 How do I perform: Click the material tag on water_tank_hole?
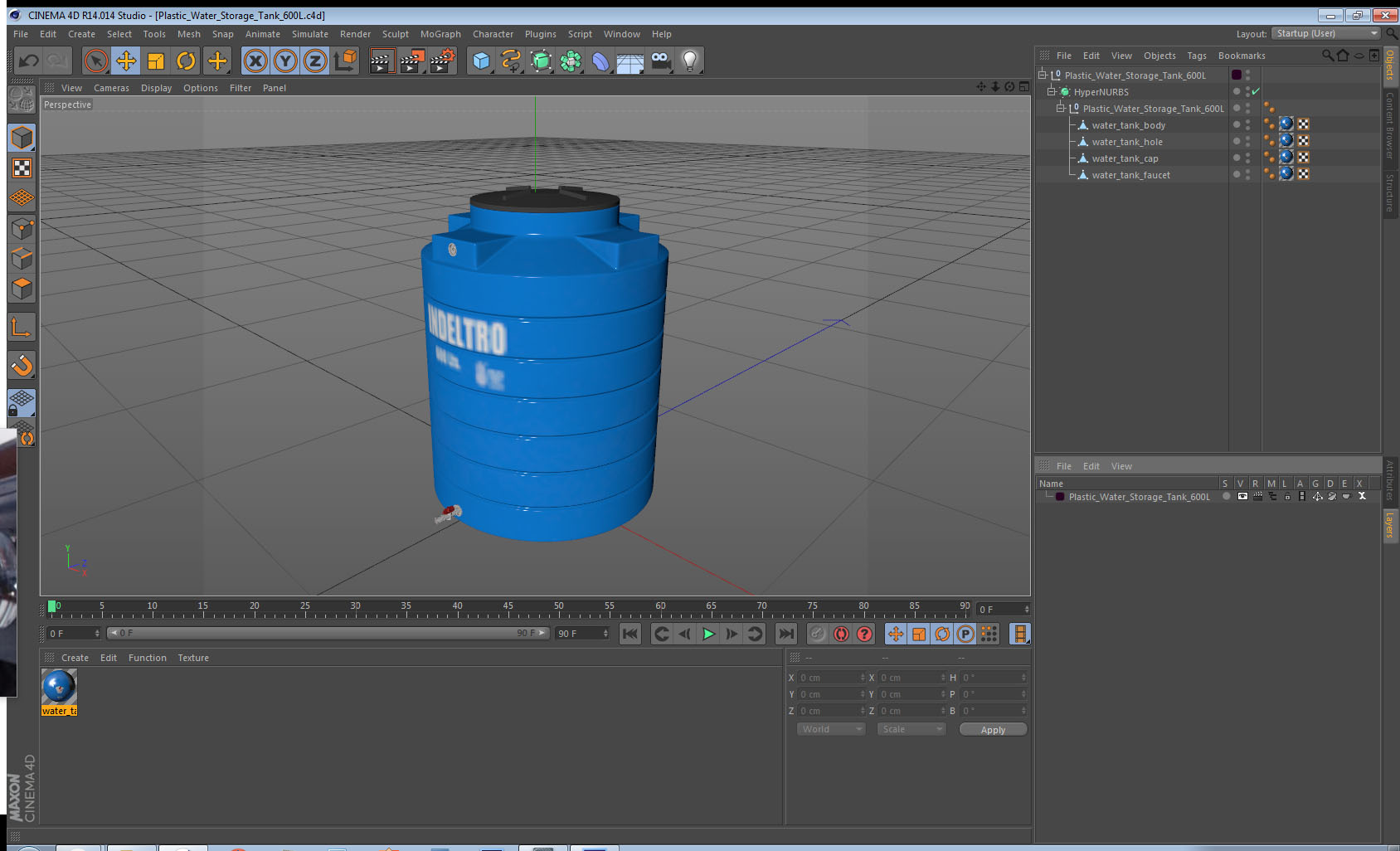tap(1286, 140)
